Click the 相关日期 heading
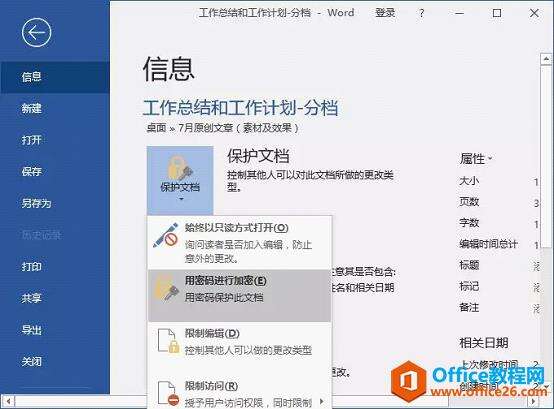554x409 pixels. click(x=483, y=343)
